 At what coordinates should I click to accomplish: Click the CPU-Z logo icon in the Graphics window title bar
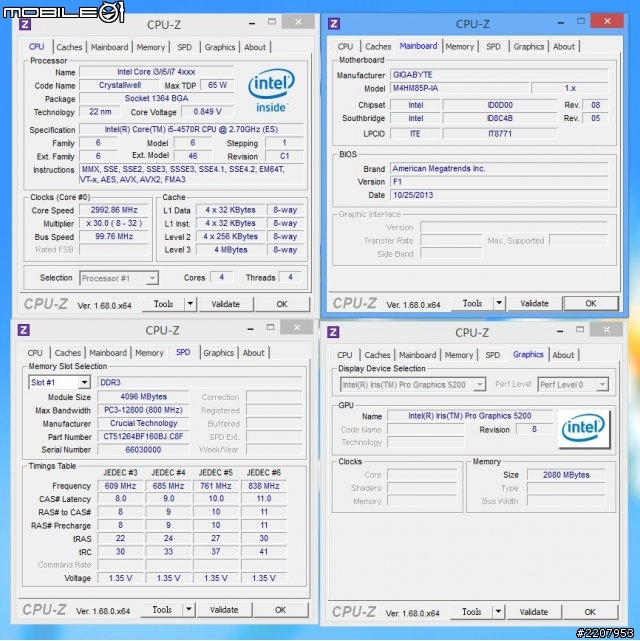coord(333,332)
